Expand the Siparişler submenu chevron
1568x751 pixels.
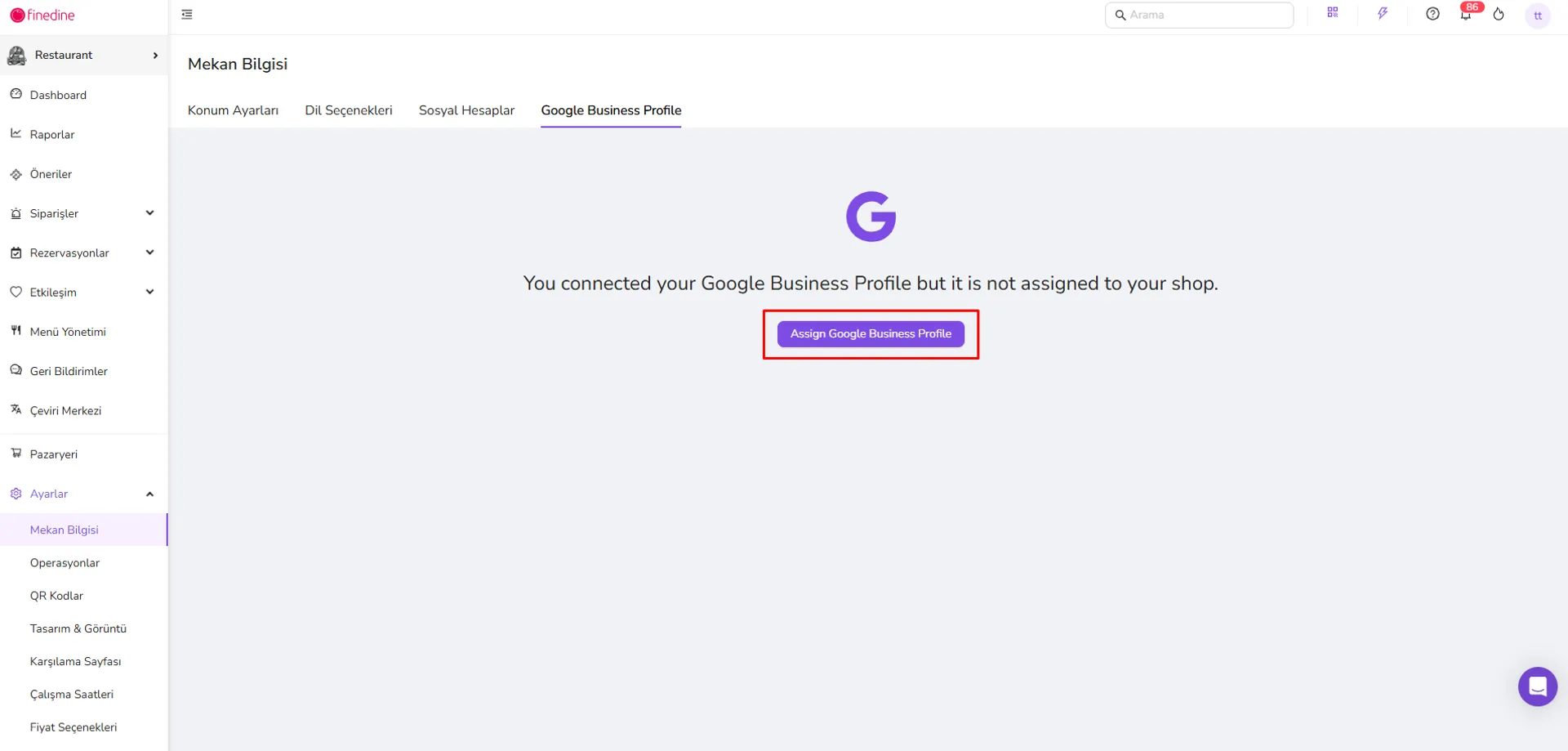tap(149, 213)
